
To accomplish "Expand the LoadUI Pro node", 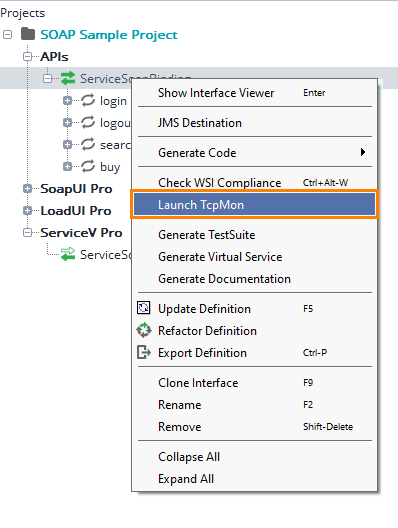I will pos(28,210).
